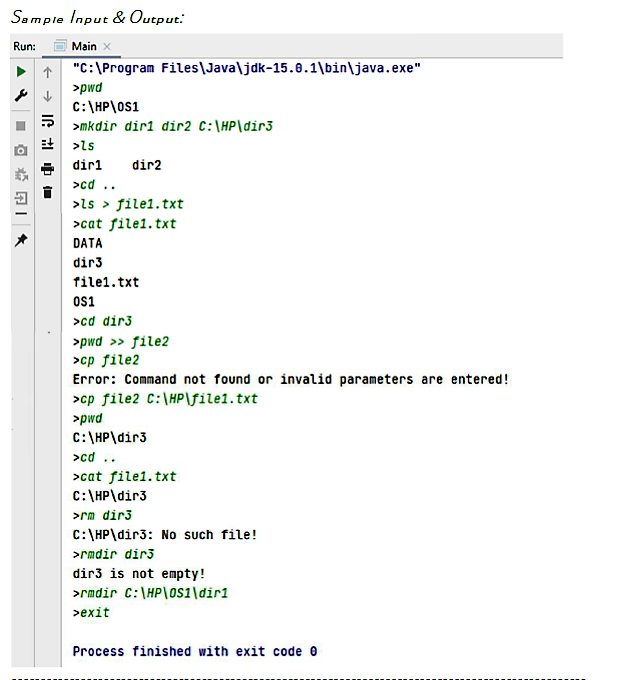Click the Clear All trash icon
This screenshot has height=680, width=629.
48,192
